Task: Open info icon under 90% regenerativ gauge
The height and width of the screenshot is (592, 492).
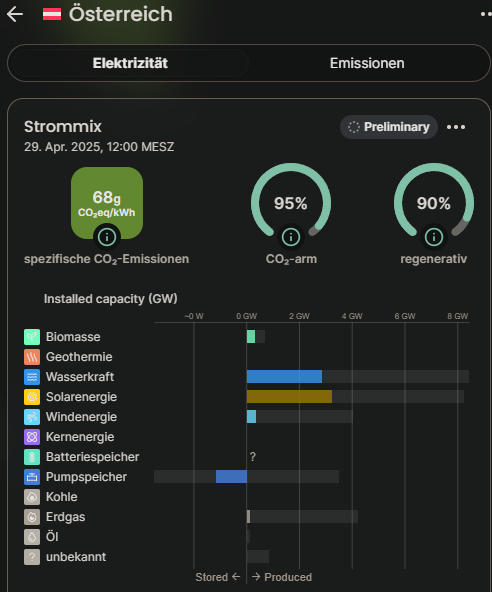Action: click(x=433, y=237)
